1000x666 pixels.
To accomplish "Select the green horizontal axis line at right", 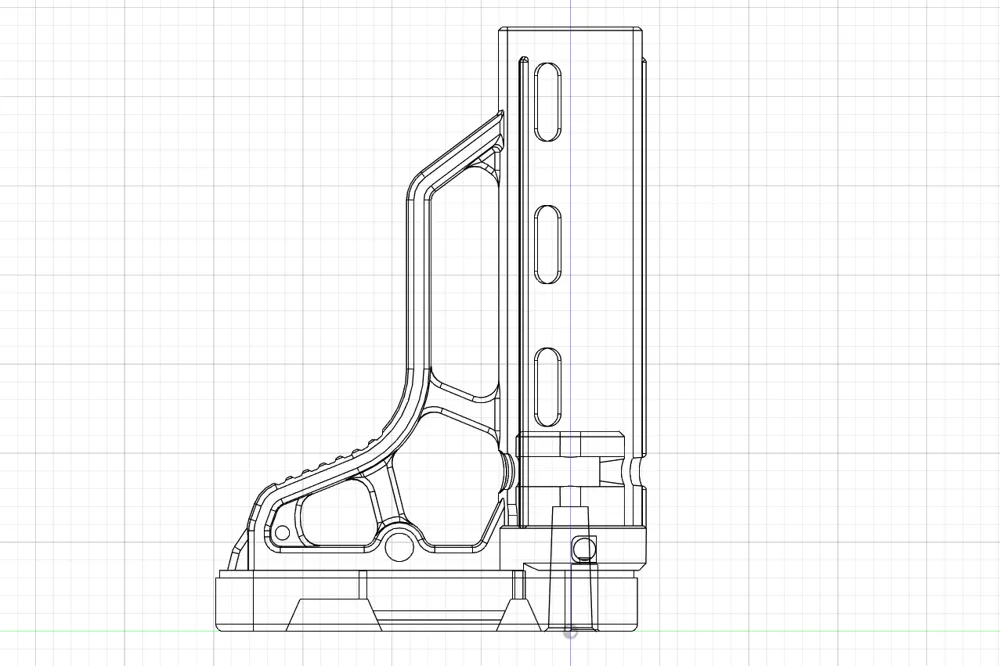I will 850,632.
